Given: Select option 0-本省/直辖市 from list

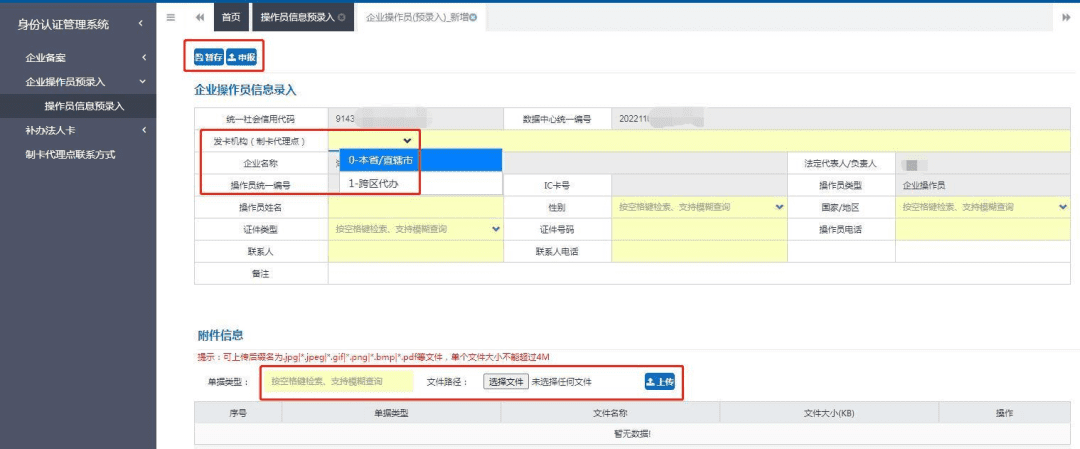Looking at the screenshot, I should [419, 161].
